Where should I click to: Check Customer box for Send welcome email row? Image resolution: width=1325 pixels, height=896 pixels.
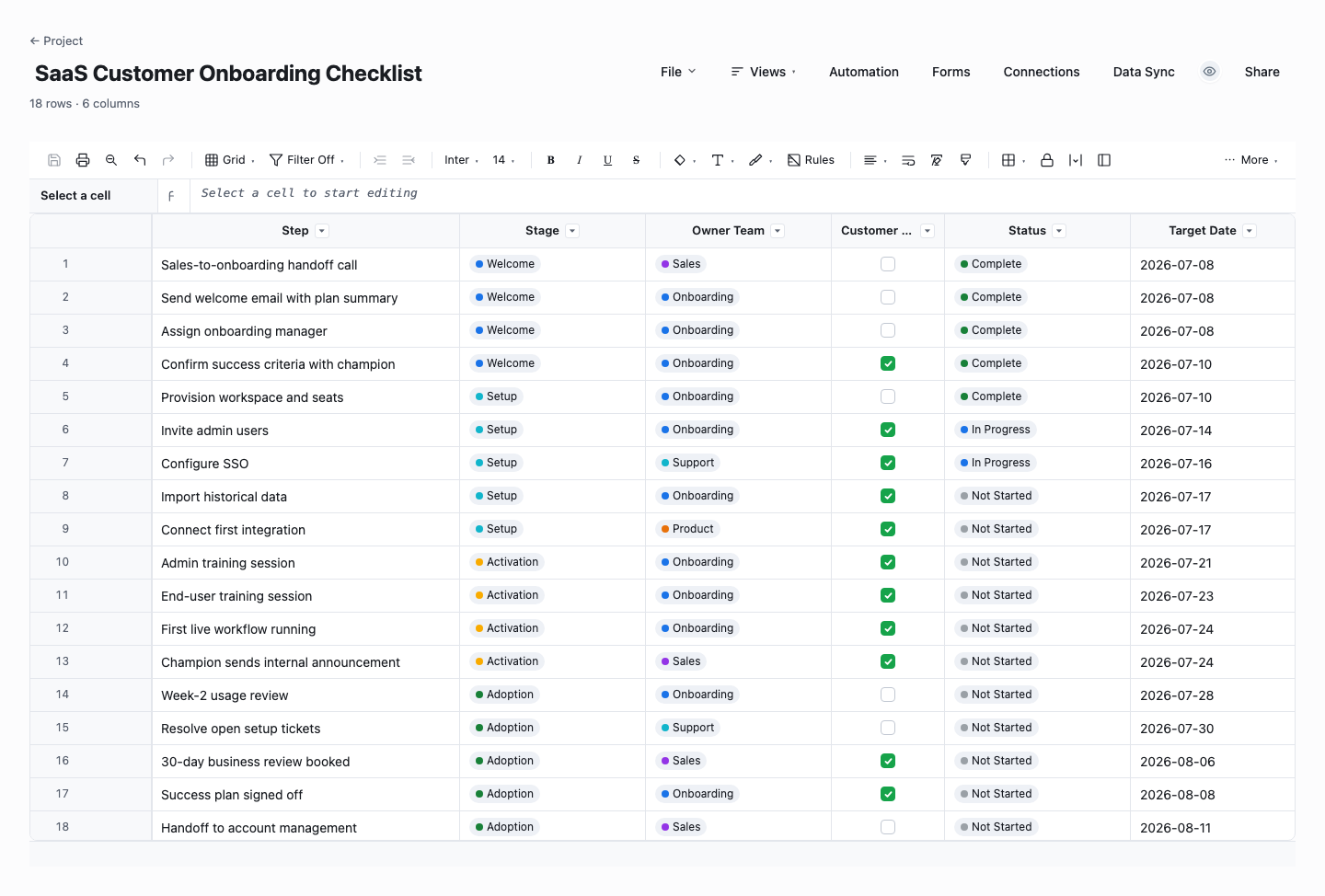[x=888, y=297]
